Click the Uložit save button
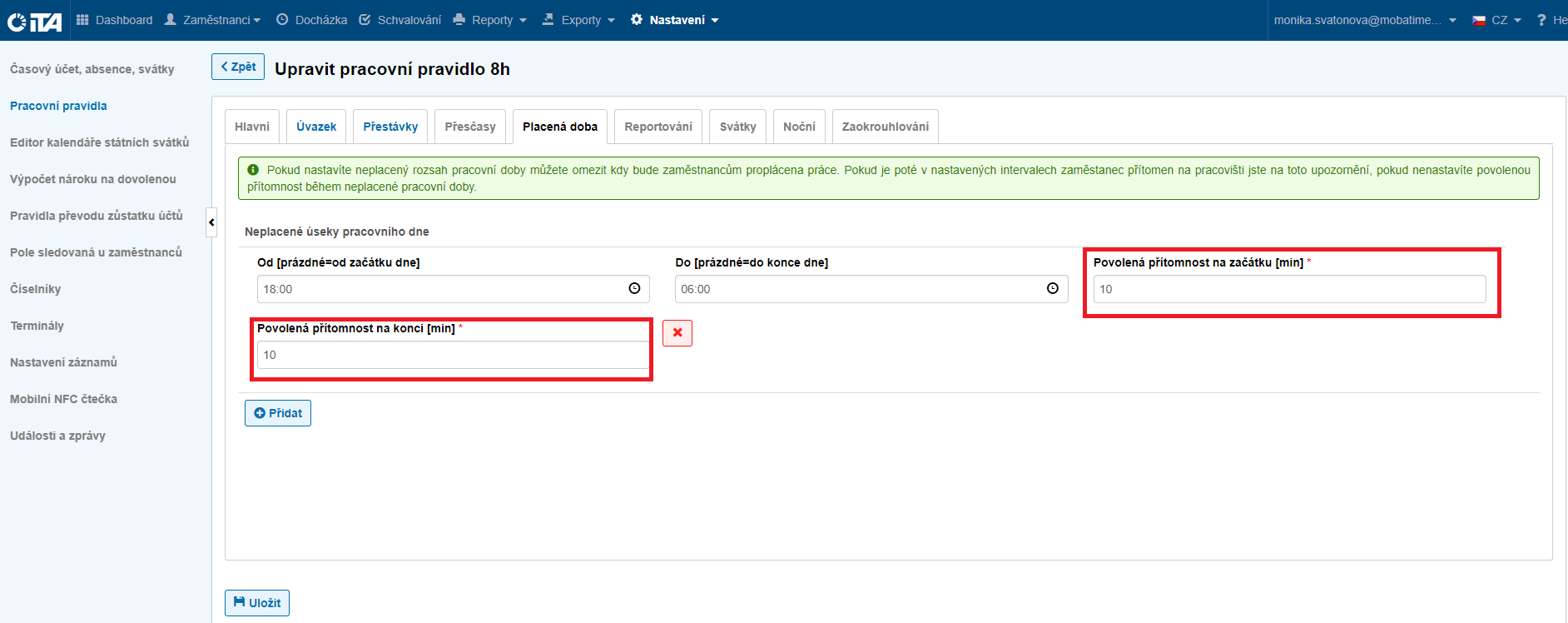This screenshot has height=623, width=1568. (257, 603)
